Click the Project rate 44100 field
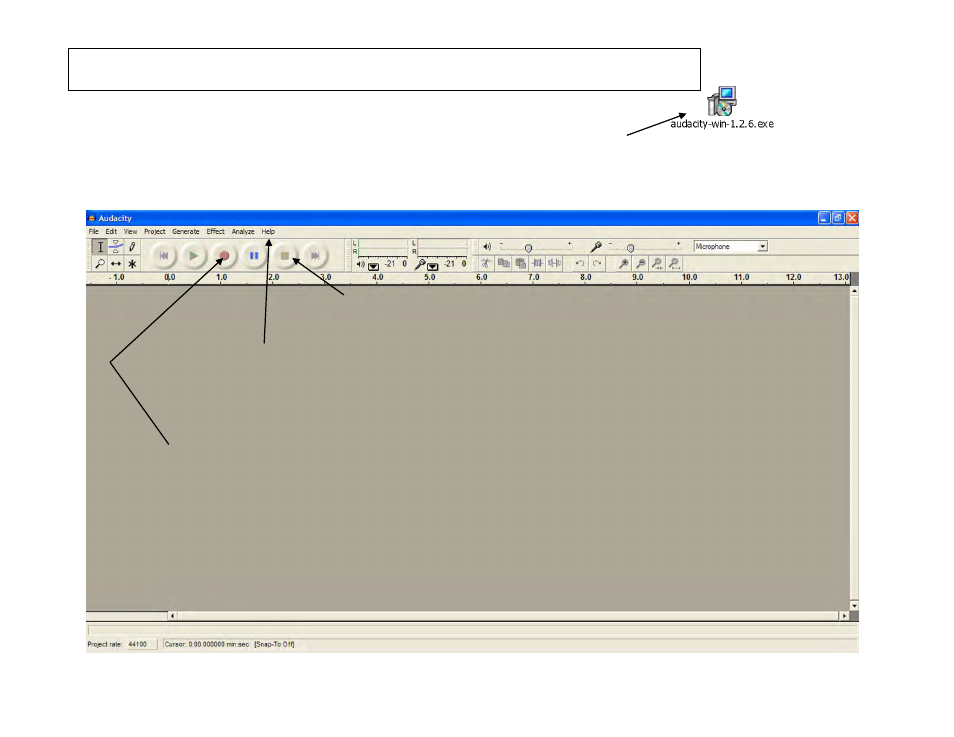Image resolution: width=954 pixels, height=737 pixels. (141, 644)
